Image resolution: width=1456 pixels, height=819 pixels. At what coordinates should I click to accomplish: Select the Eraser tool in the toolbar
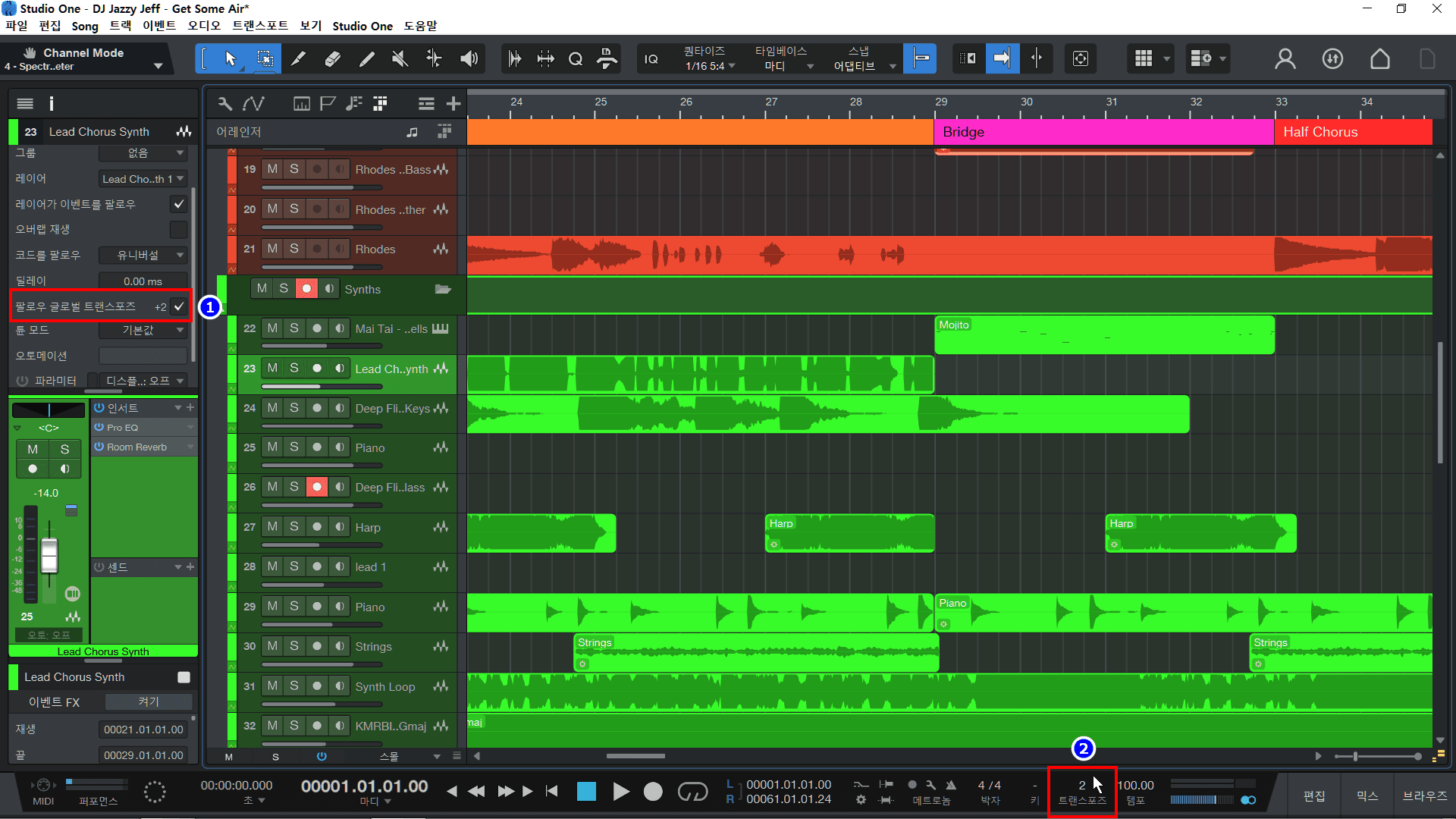pyautogui.click(x=332, y=58)
